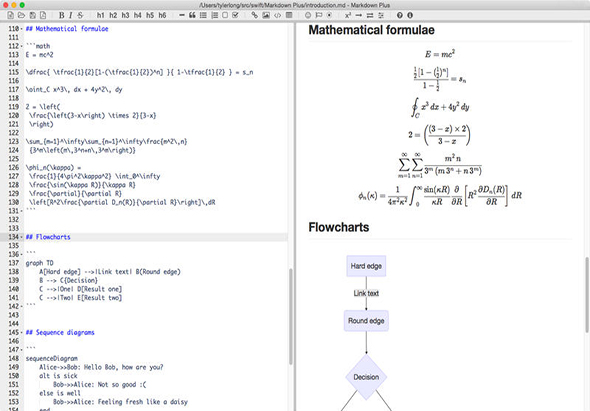Insert heading level h4
The image size is (590, 411).
pyautogui.click(x=138, y=15)
